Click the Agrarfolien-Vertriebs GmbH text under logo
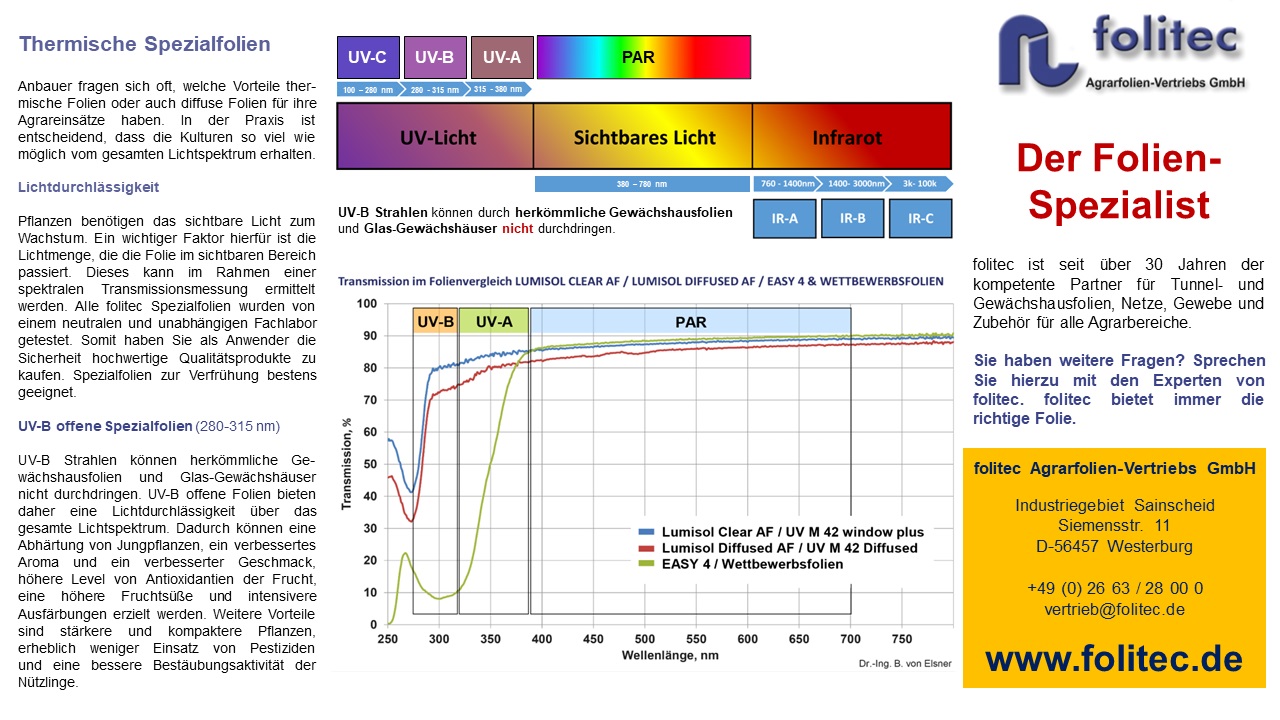The width and height of the screenshot is (1280, 720). click(1166, 84)
